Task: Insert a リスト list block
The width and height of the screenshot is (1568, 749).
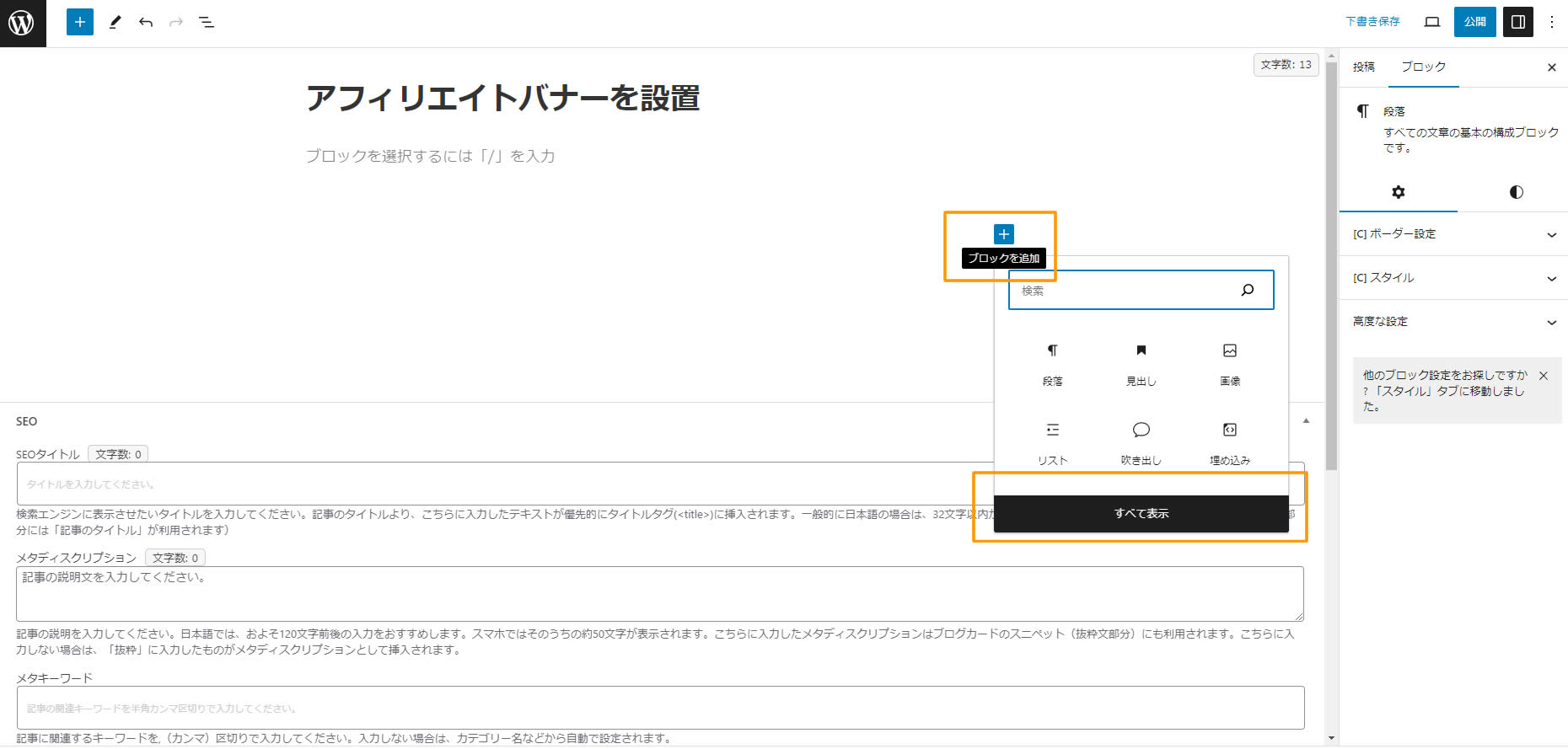Action: (x=1052, y=444)
